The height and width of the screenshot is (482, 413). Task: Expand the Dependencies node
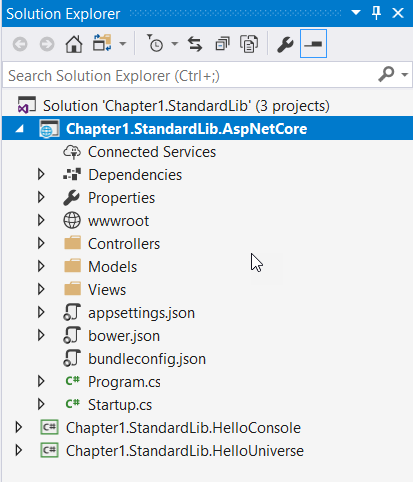[41, 174]
